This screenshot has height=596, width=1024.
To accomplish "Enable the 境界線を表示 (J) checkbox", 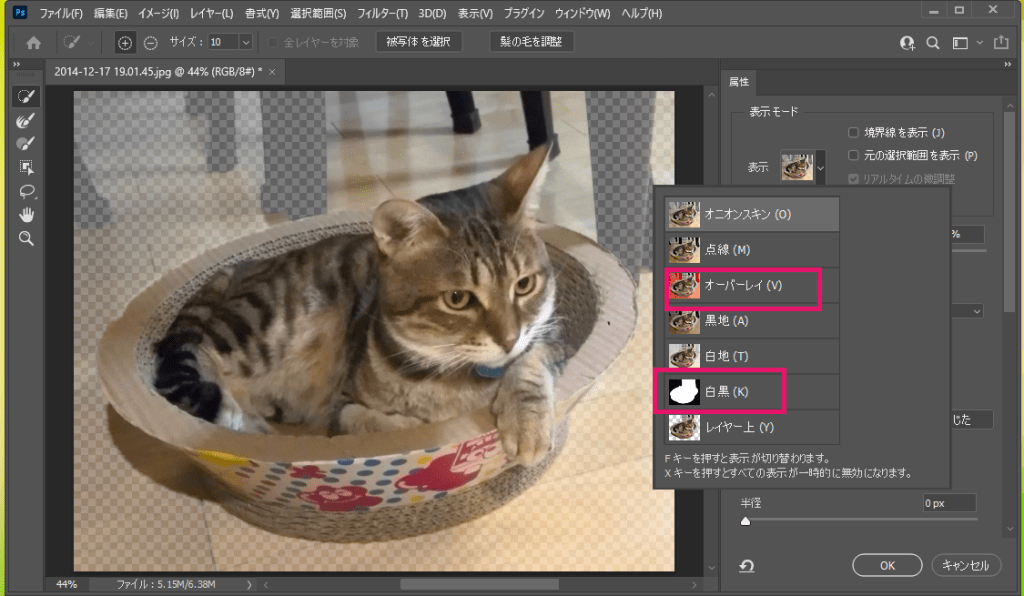I will [x=853, y=132].
